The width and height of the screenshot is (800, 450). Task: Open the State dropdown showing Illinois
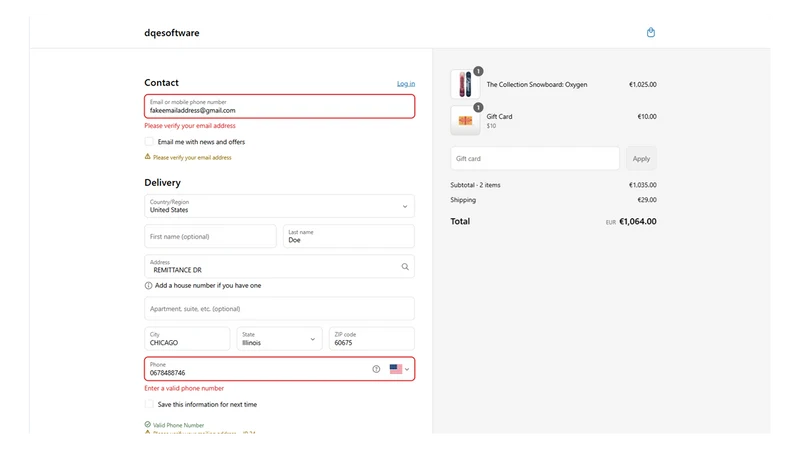tap(279, 339)
